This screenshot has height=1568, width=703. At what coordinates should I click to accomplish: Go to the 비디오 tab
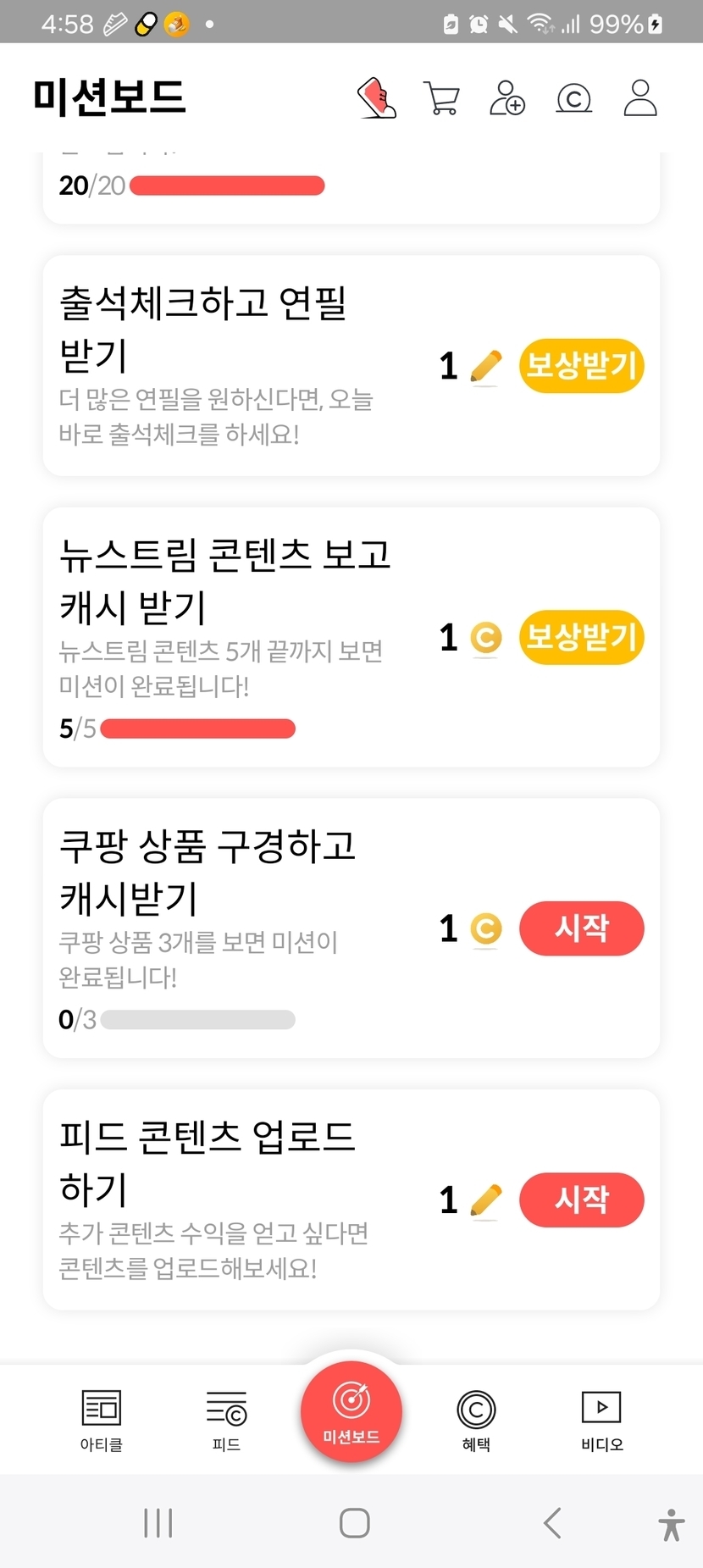click(601, 1420)
